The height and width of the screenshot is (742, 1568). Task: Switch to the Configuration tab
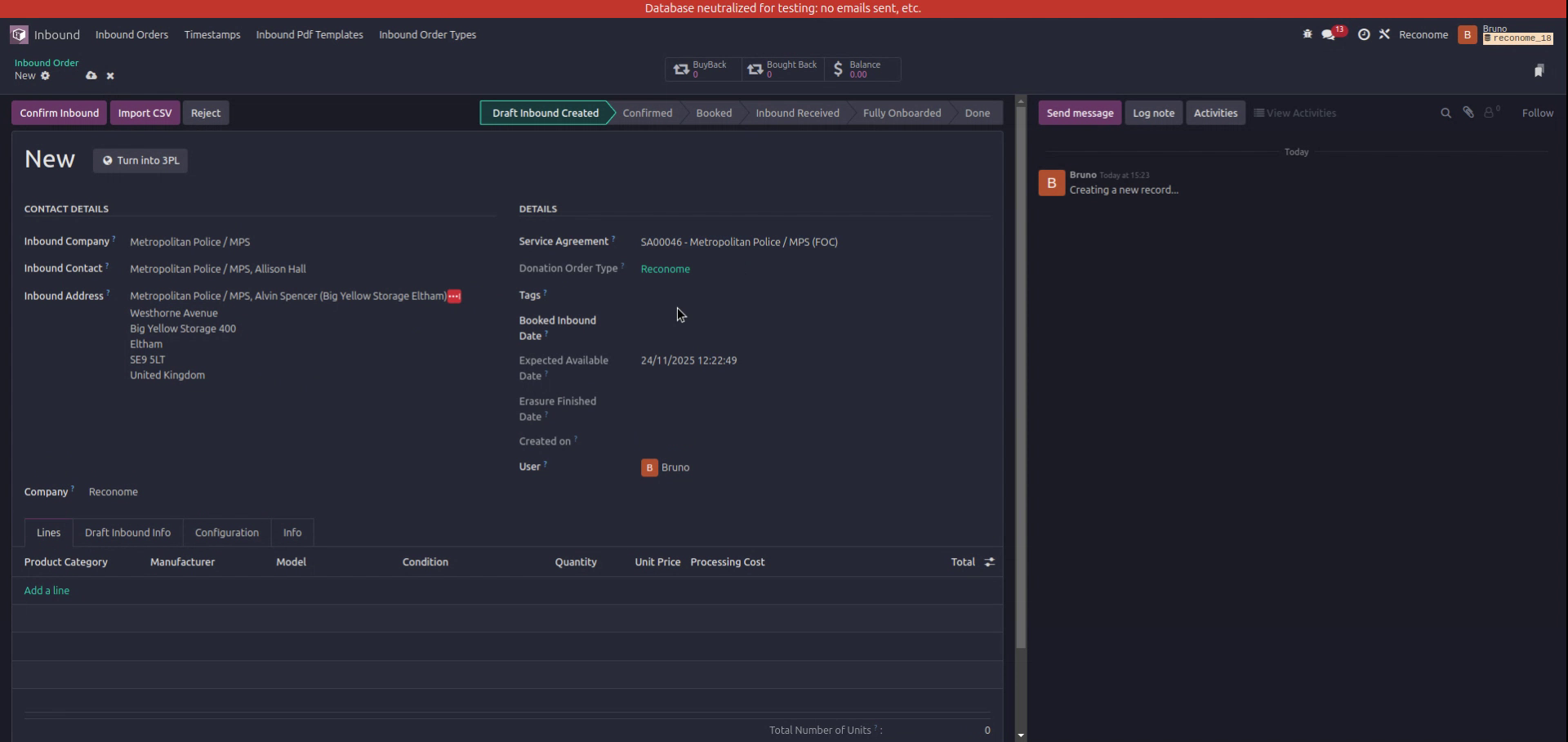[226, 532]
